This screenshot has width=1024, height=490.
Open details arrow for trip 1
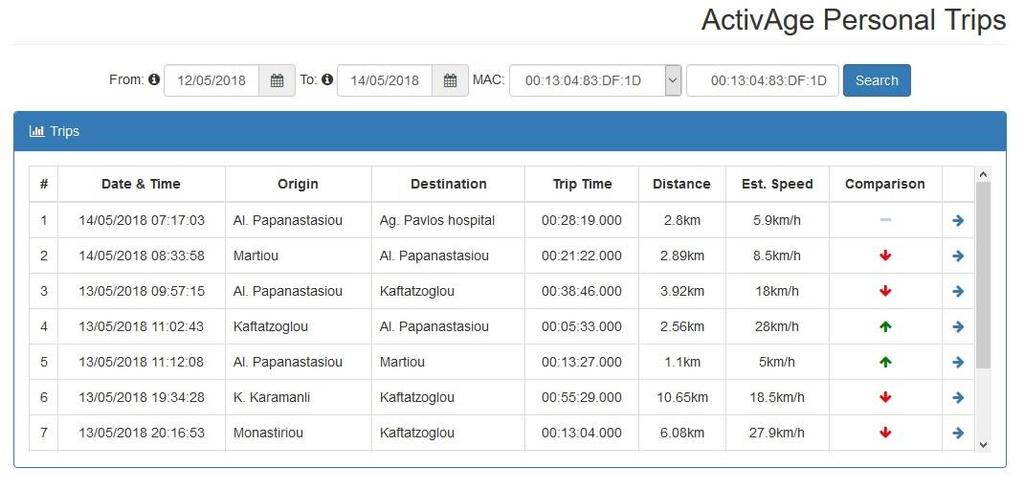click(x=958, y=221)
